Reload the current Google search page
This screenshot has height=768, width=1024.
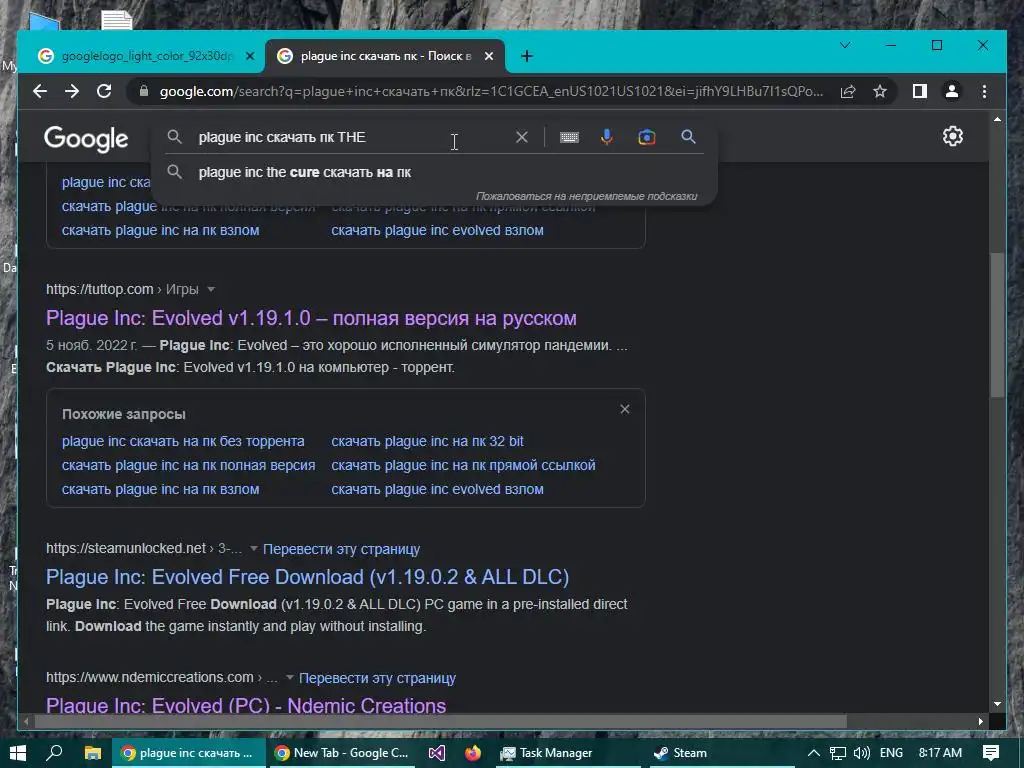click(104, 91)
